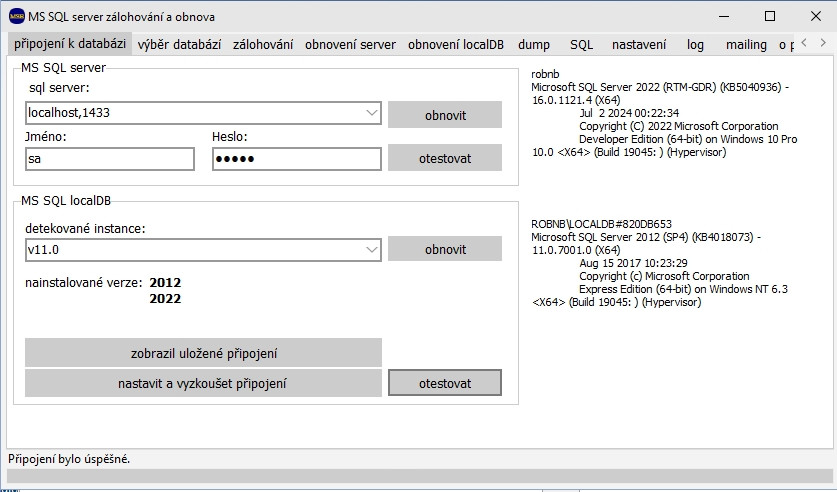Close the MS SQL server window

(816, 17)
